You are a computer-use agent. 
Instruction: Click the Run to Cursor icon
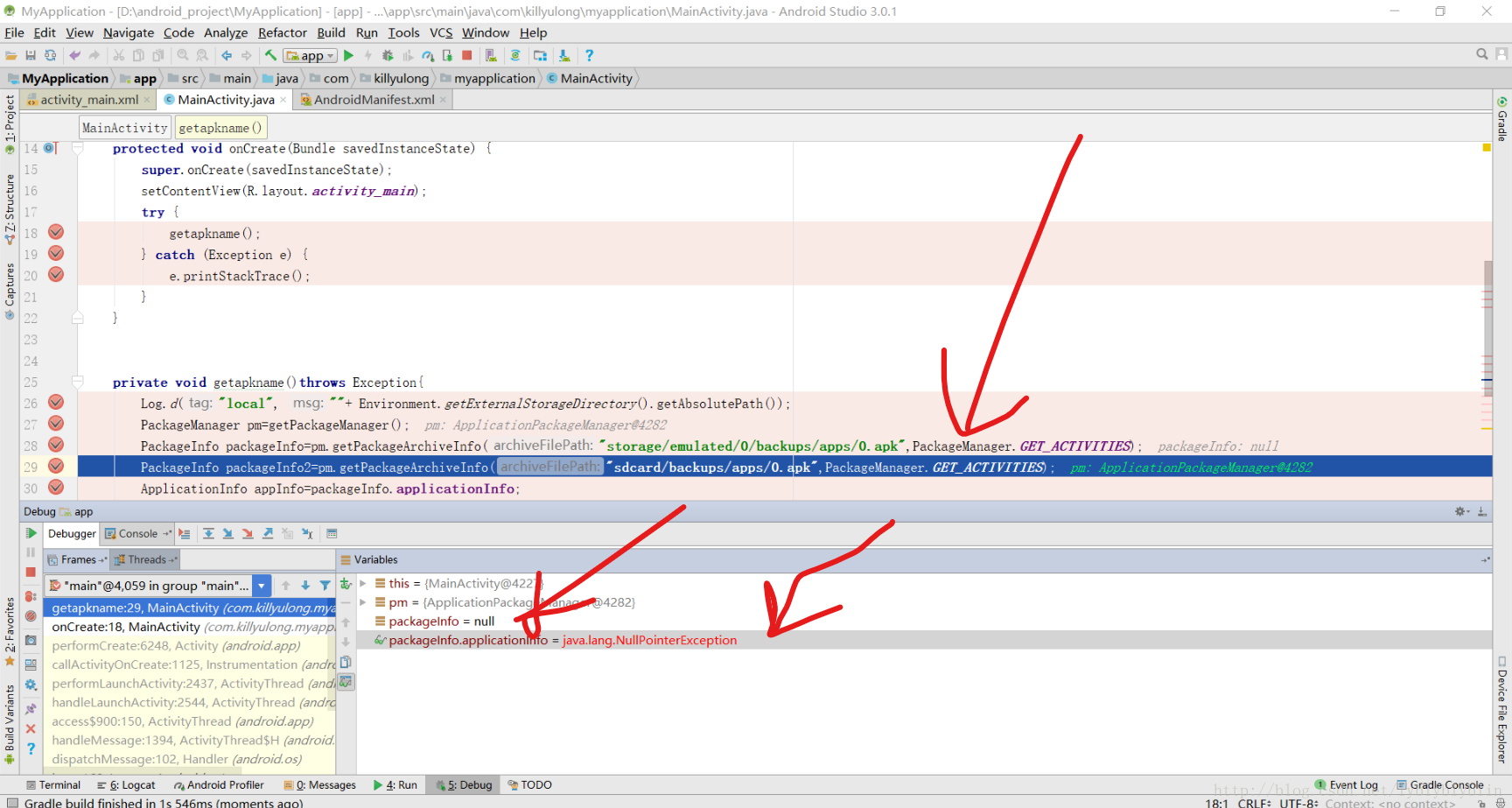[307, 533]
